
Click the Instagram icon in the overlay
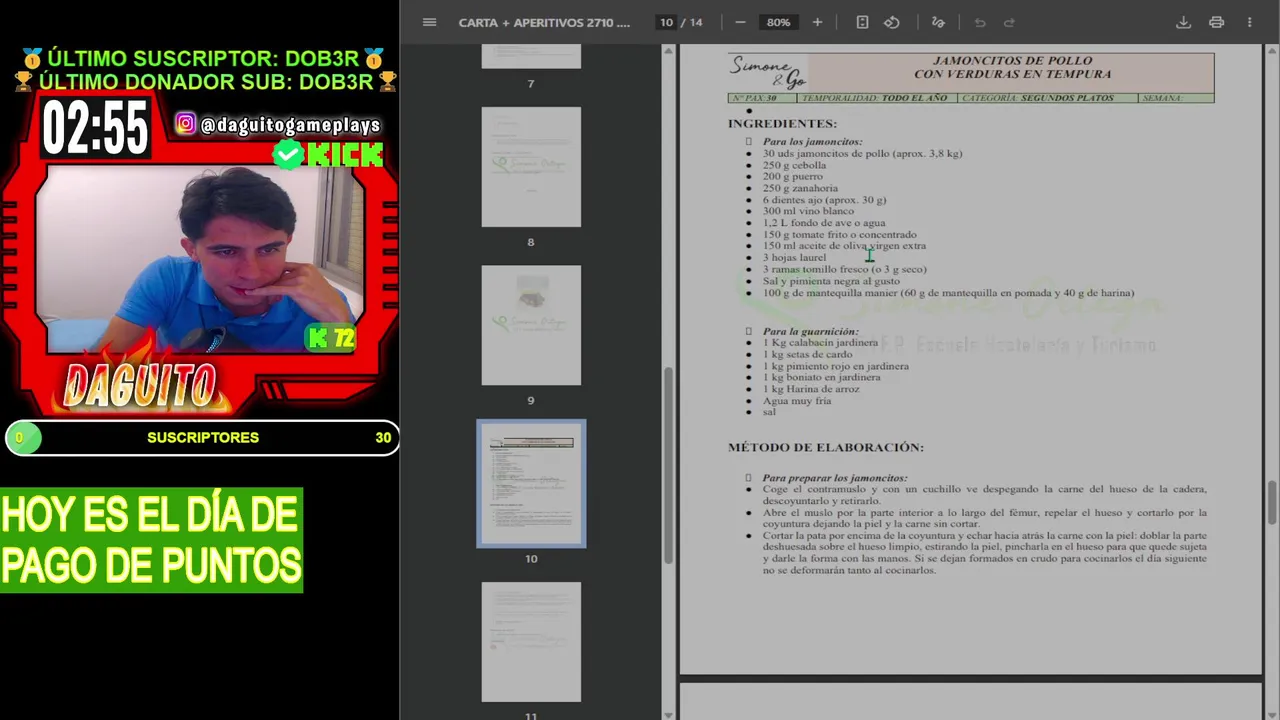pos(186,124)
